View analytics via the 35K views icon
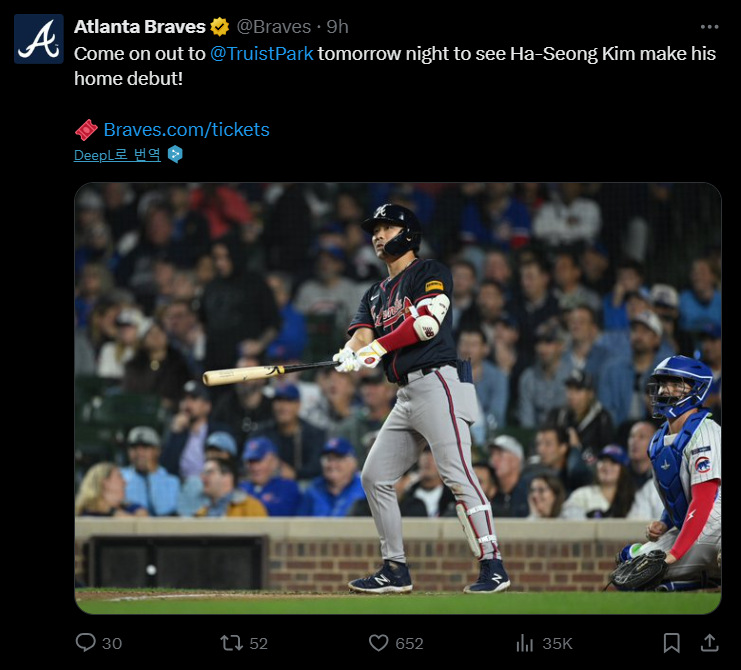 click(525, 643)
